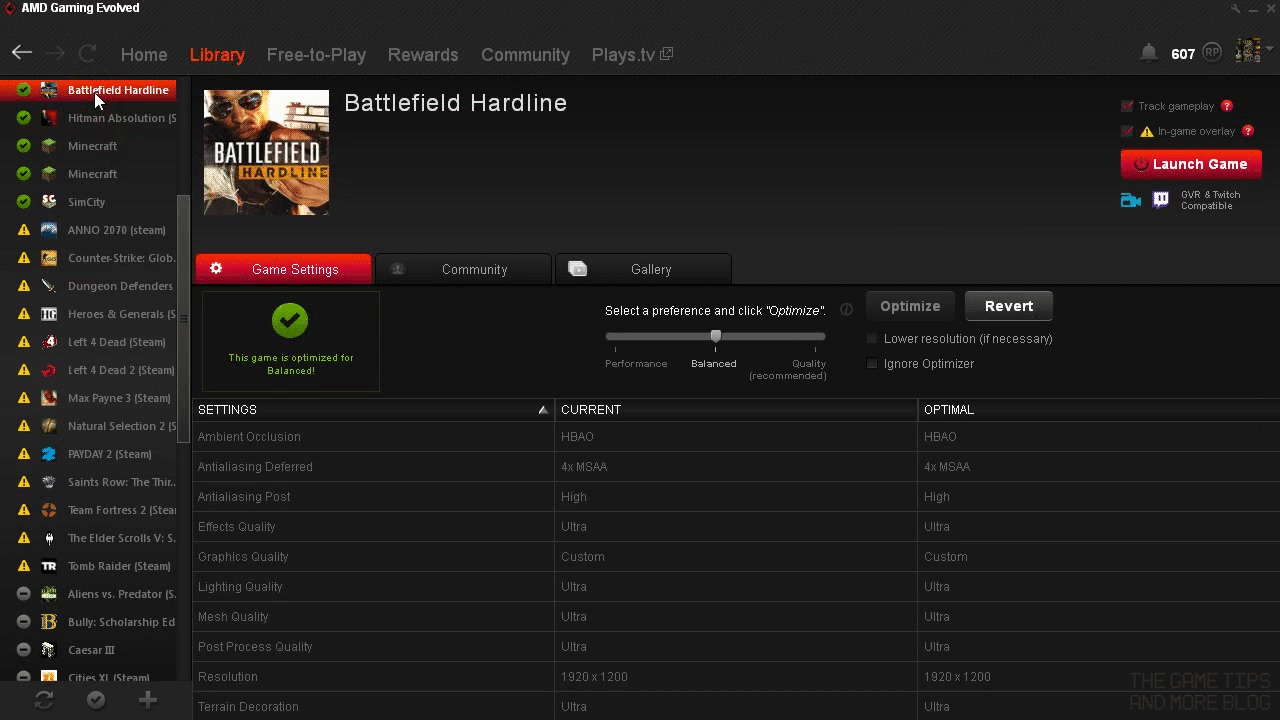Click the Optimizer help question mark icon

(846, 310)
